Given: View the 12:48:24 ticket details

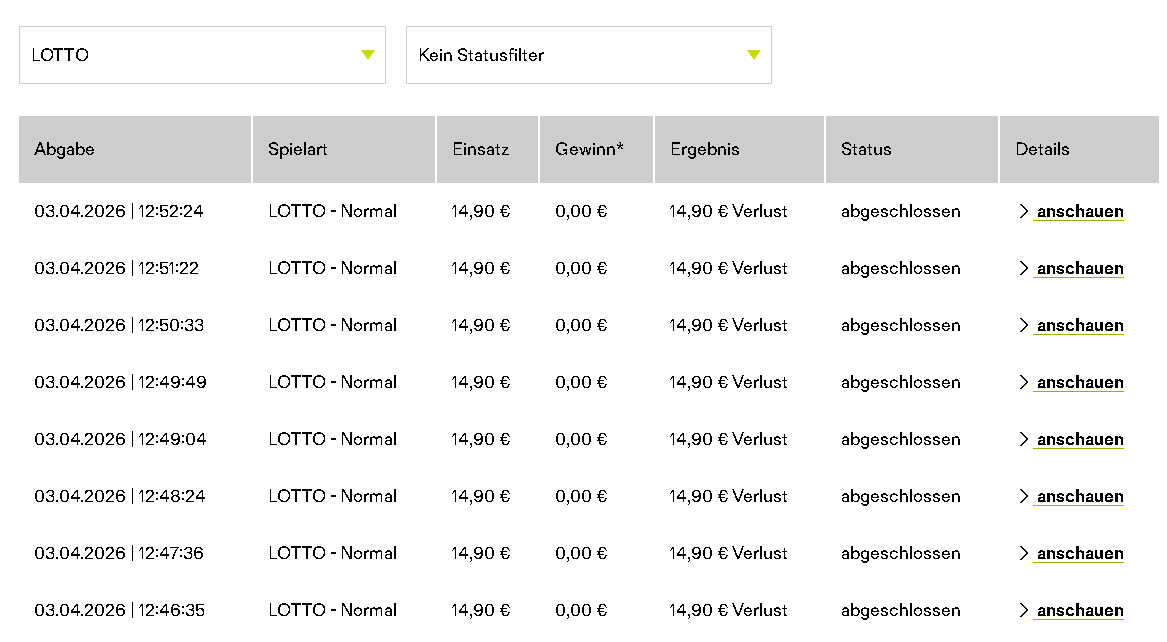Looking at the screenshot, I should coord(1079,497).
